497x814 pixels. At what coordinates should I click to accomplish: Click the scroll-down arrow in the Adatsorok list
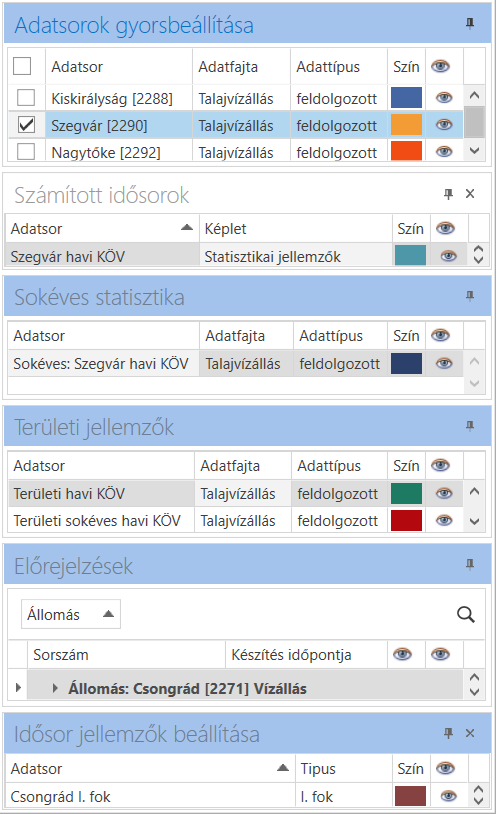click(474, 151)
